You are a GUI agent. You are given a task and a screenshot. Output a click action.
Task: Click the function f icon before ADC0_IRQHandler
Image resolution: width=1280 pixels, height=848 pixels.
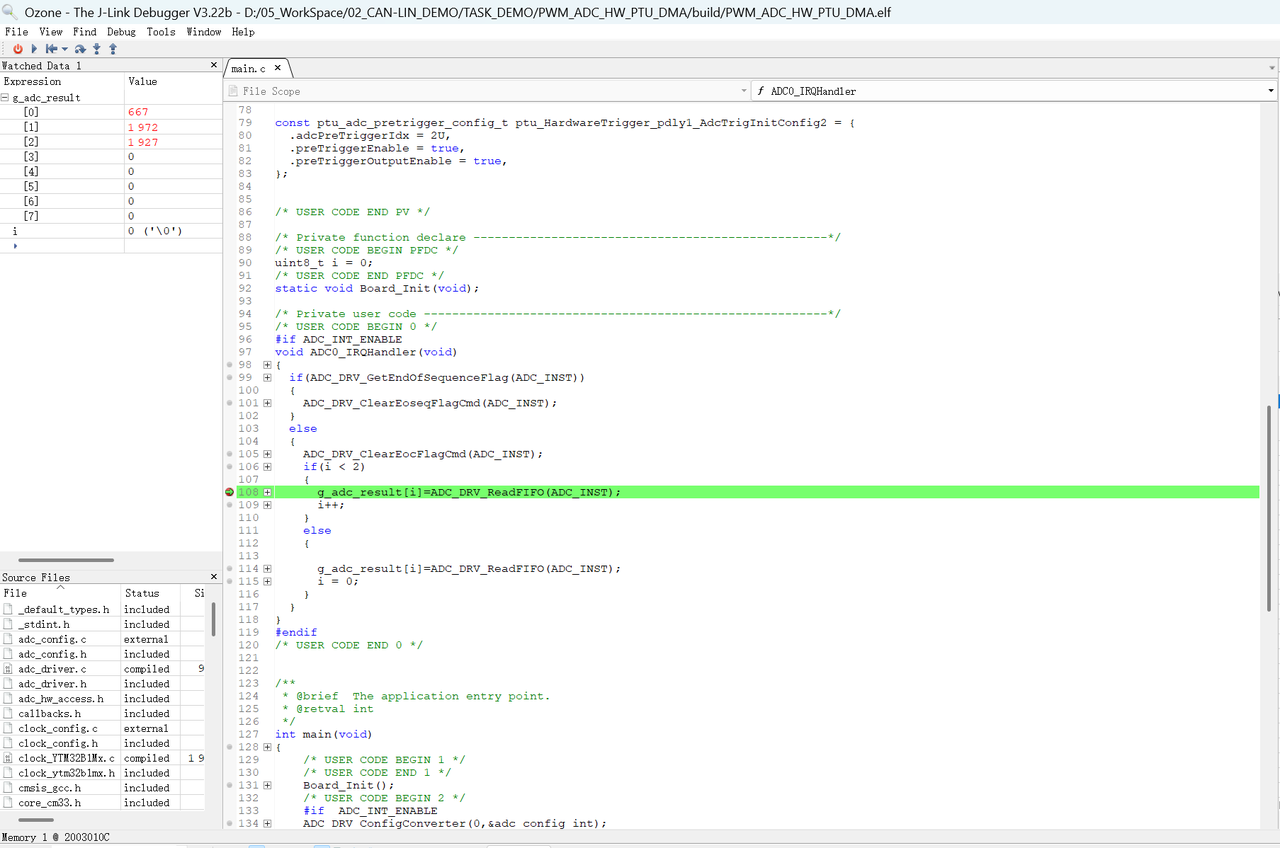761,91
